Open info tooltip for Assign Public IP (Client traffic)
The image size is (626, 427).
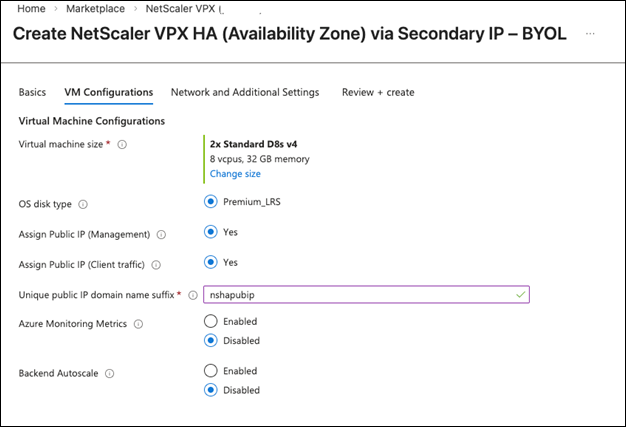(x=156, y=265)
